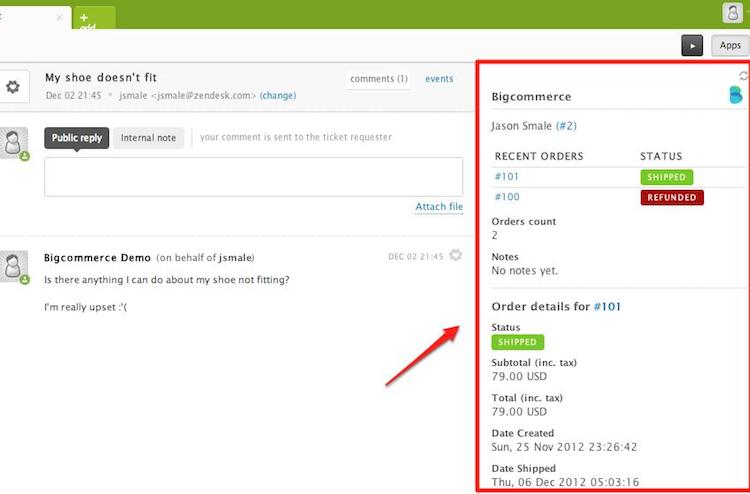Click the Total (inc. tax) 79.00 USD value
Viewport: 750px width, 494px height.
coord(519,412)
